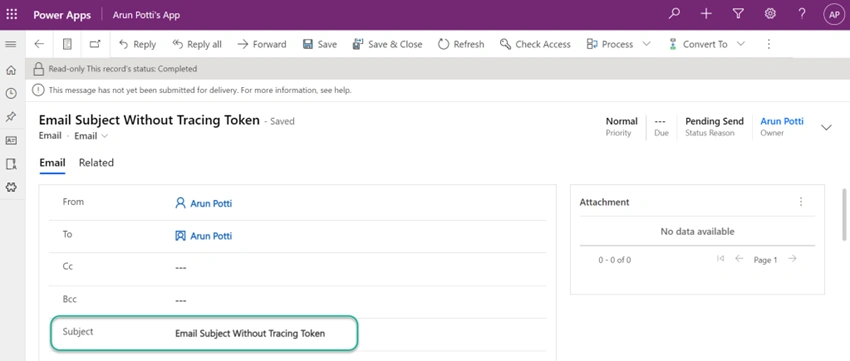Click the info icon in delivery message

pos(38,90)
